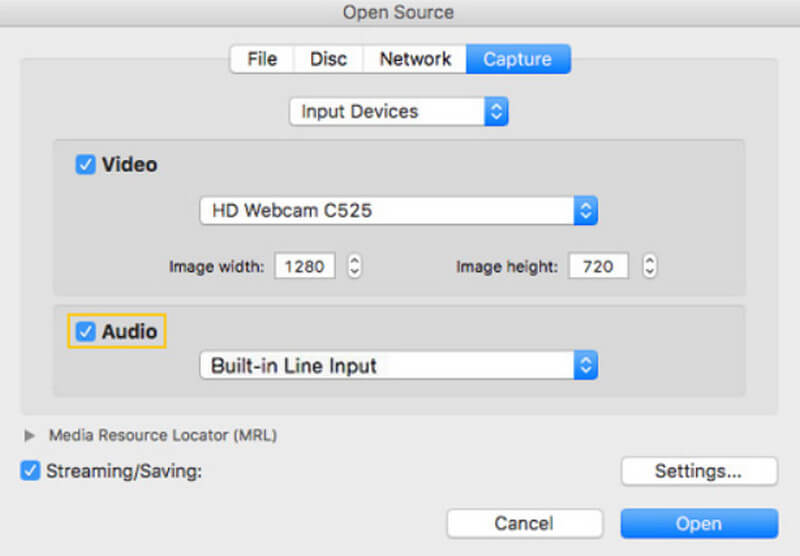The height and width of the screenshot is (556, 800).
Task: Uncheck the Video checkbox
Action: (x=85, y=165)
